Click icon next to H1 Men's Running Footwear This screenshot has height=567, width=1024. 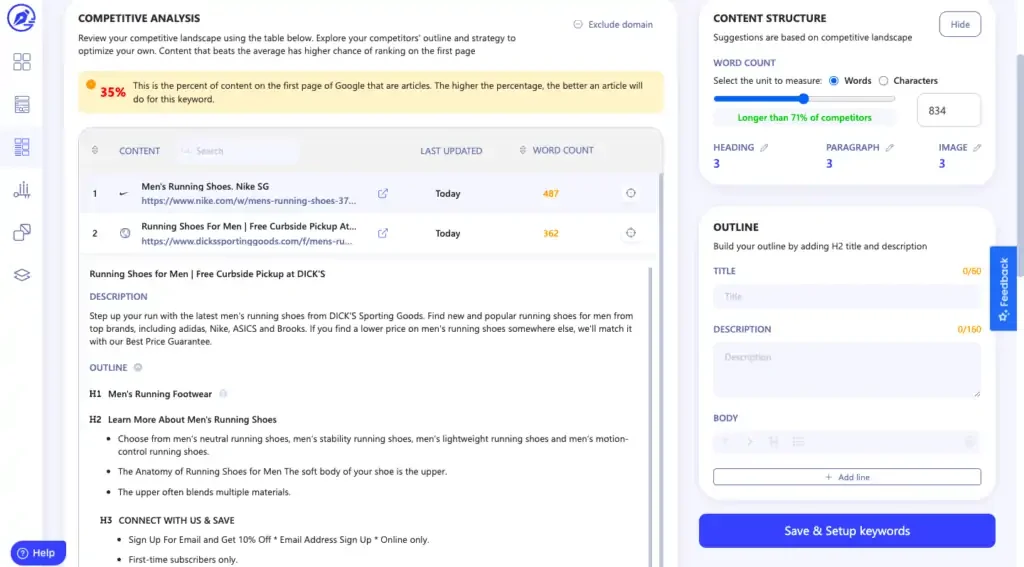223,393
